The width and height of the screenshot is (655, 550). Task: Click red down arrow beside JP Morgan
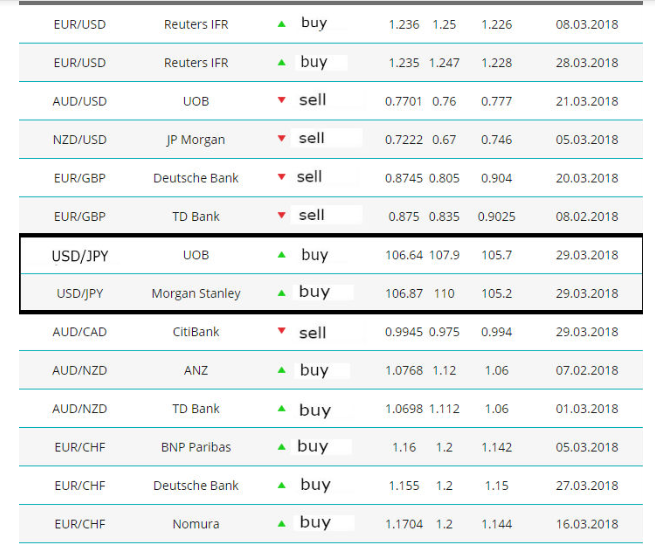tap(282, 138)
